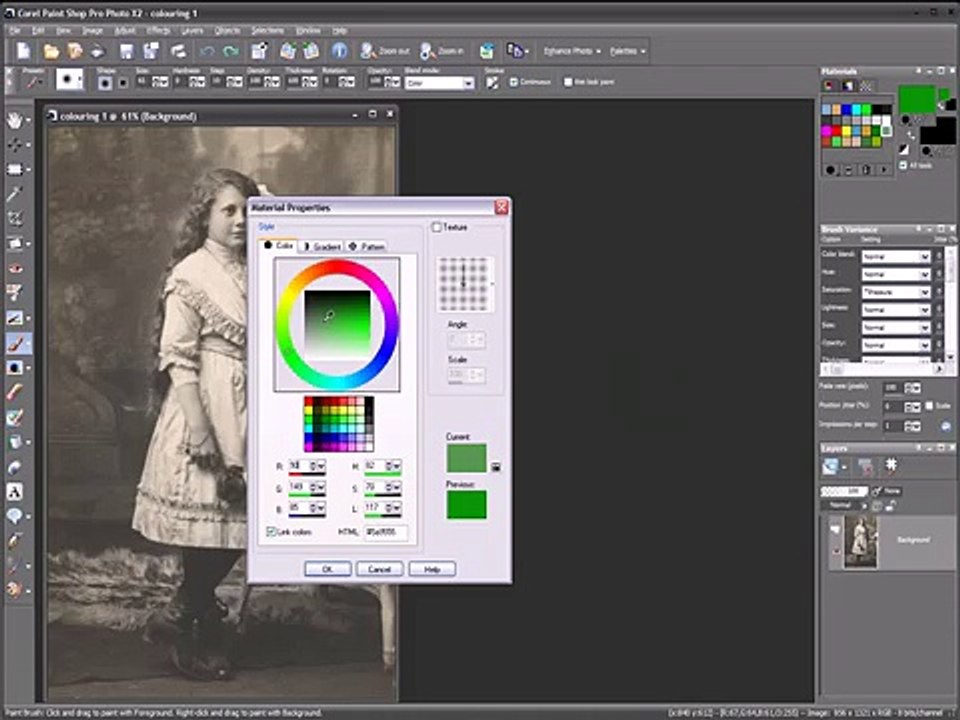960x720 pixels.
Task: Click the Save disk icon
Action: click(126, 51)
